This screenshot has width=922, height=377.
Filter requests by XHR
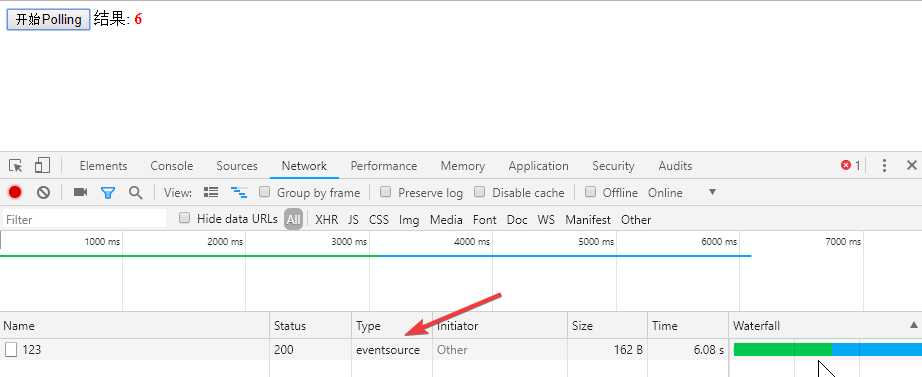tap(326, 220)
